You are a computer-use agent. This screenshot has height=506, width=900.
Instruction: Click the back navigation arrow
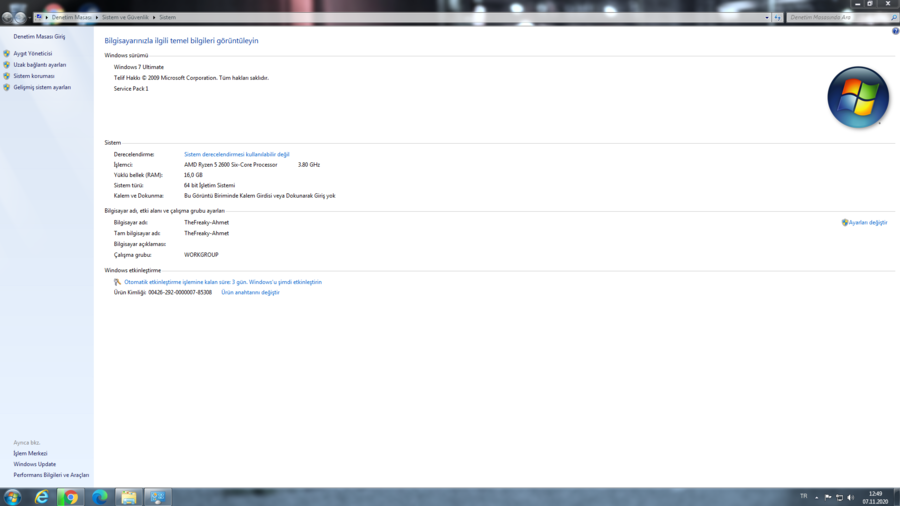point(7,17)
